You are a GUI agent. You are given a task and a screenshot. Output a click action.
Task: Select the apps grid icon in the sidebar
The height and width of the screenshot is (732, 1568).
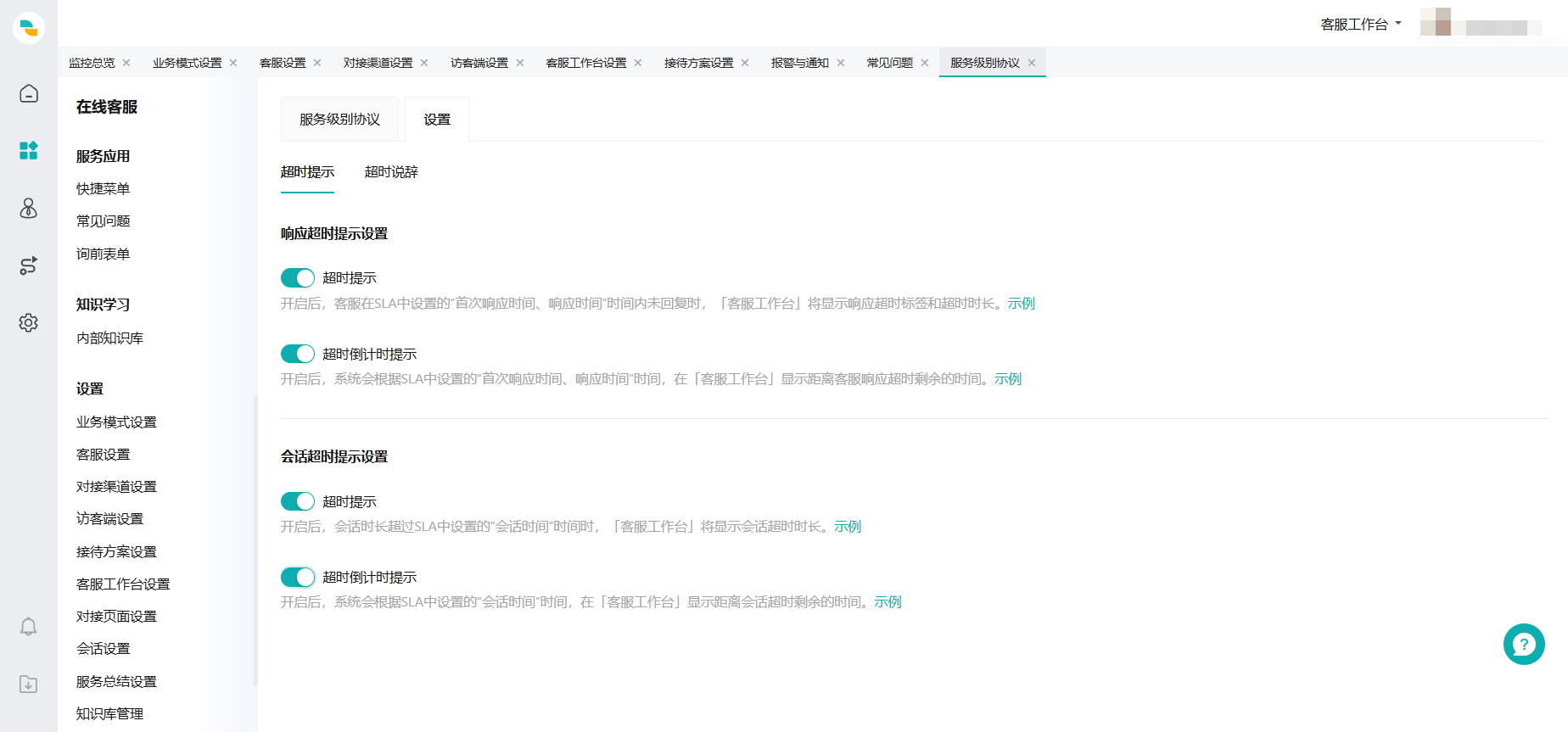[x=29, y=151]
